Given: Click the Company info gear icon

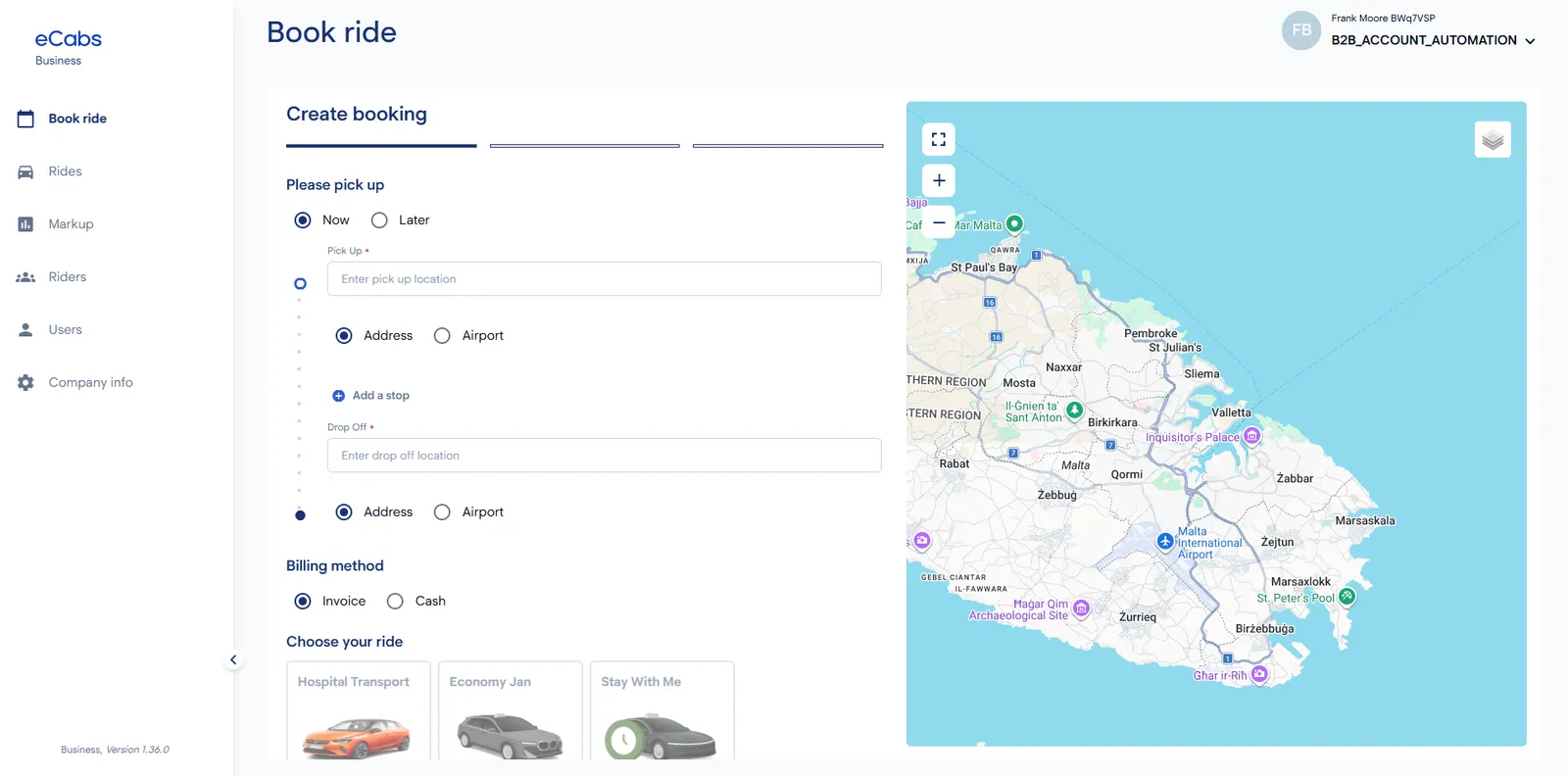Looking at the screenshot, I should pos(25,383).
